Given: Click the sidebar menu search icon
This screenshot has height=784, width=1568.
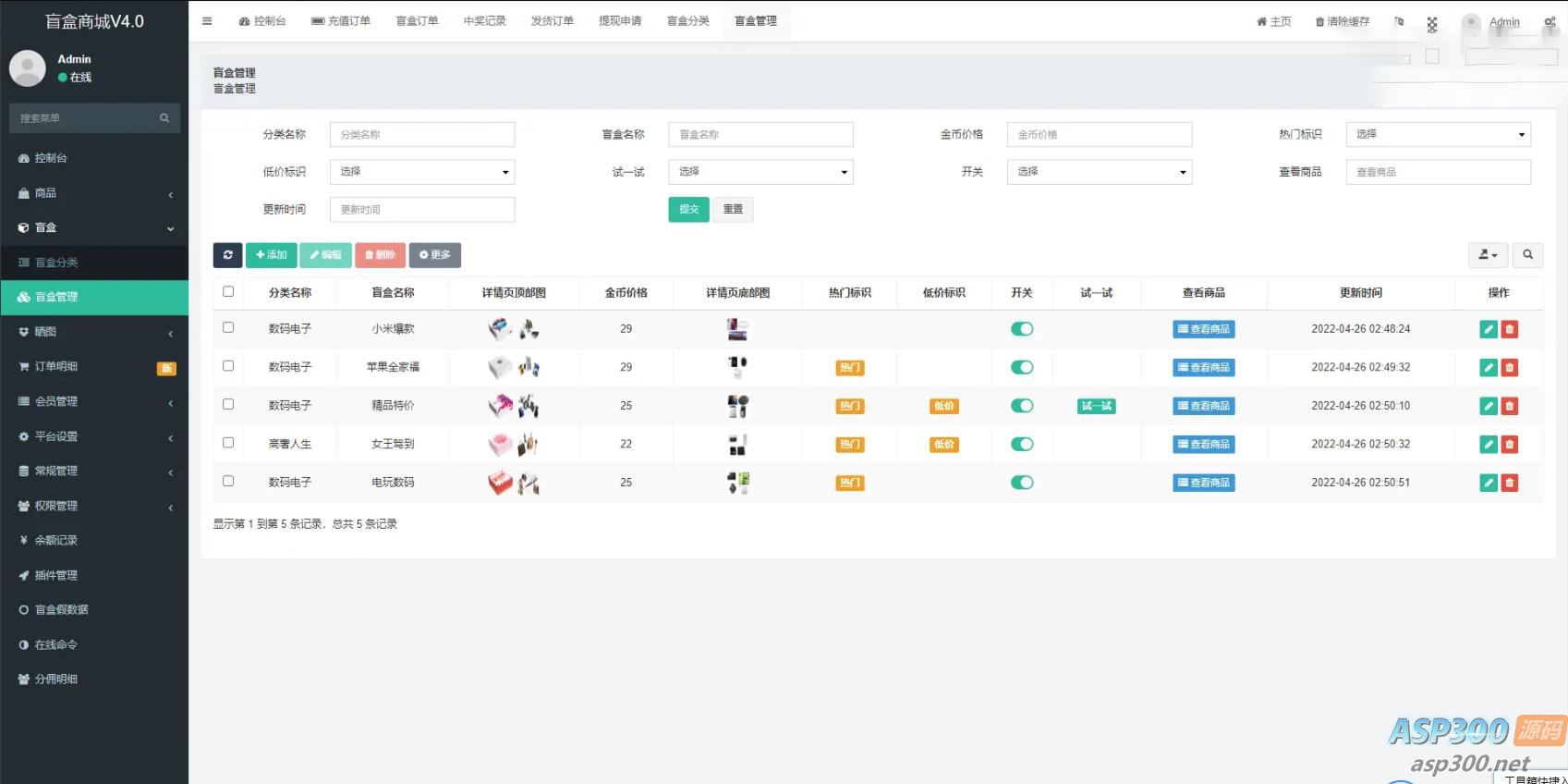Looking at the screenshot, I should 164,118.
